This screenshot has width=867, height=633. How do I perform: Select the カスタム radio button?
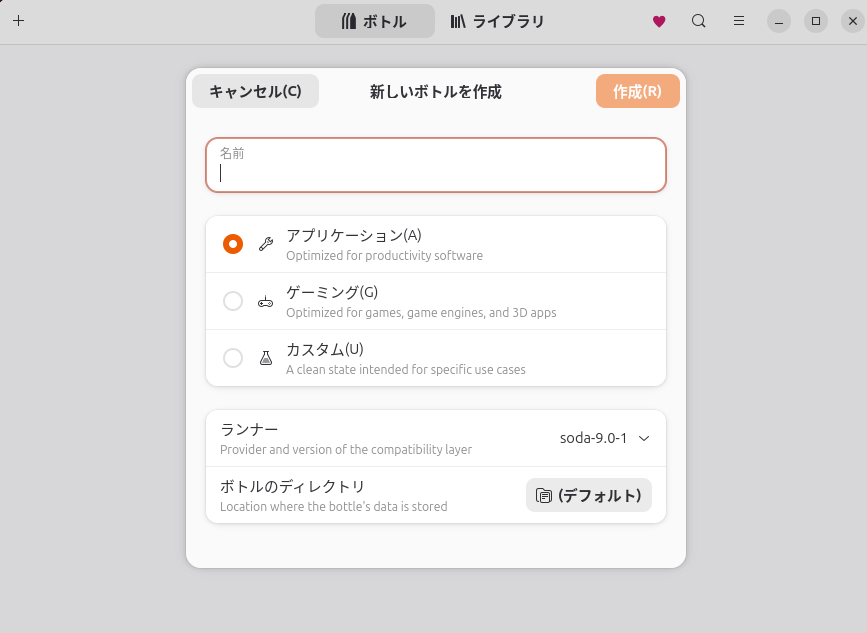coord(233,358)
